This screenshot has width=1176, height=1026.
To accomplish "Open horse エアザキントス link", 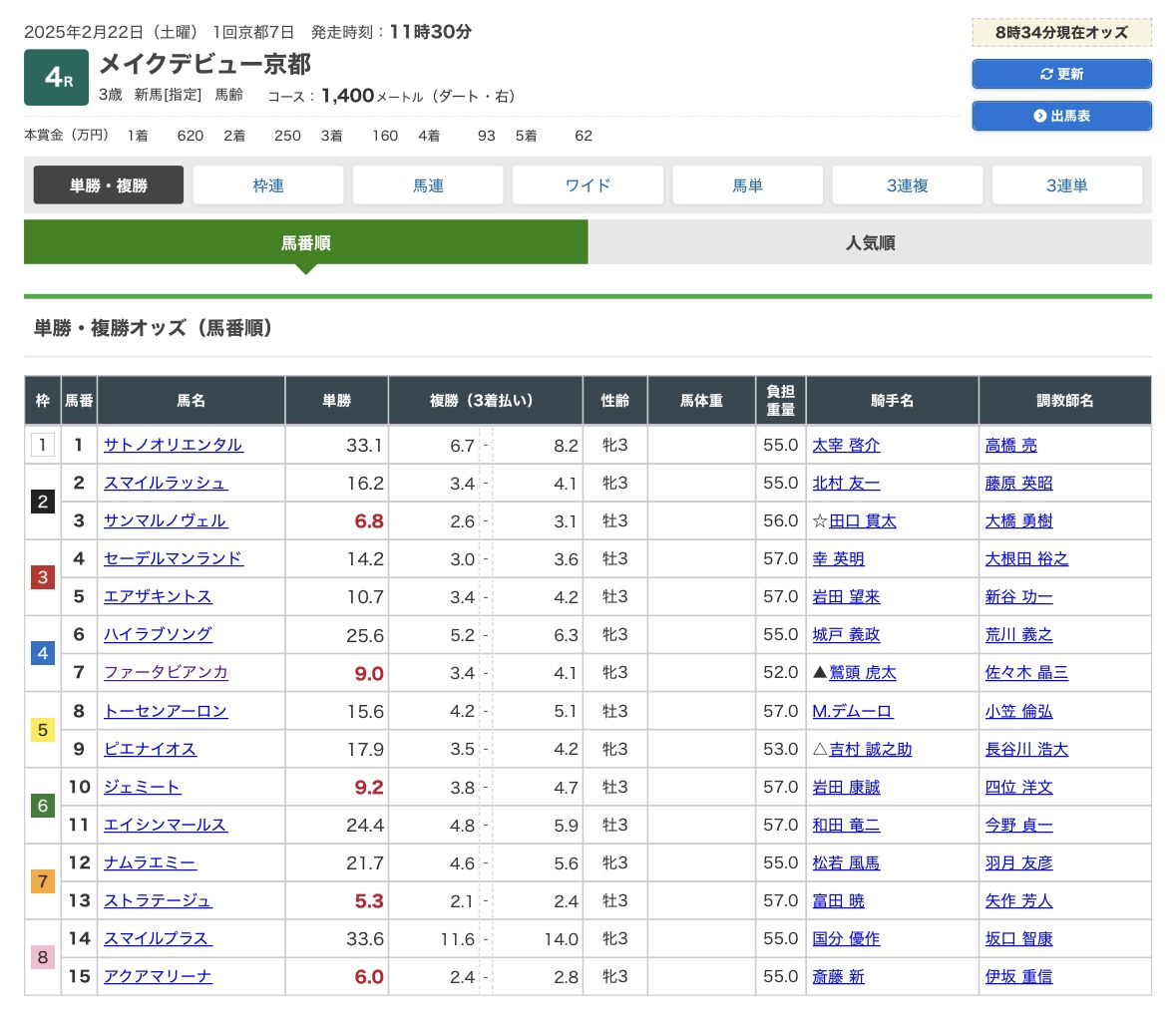I will click(x=159, y=597).
